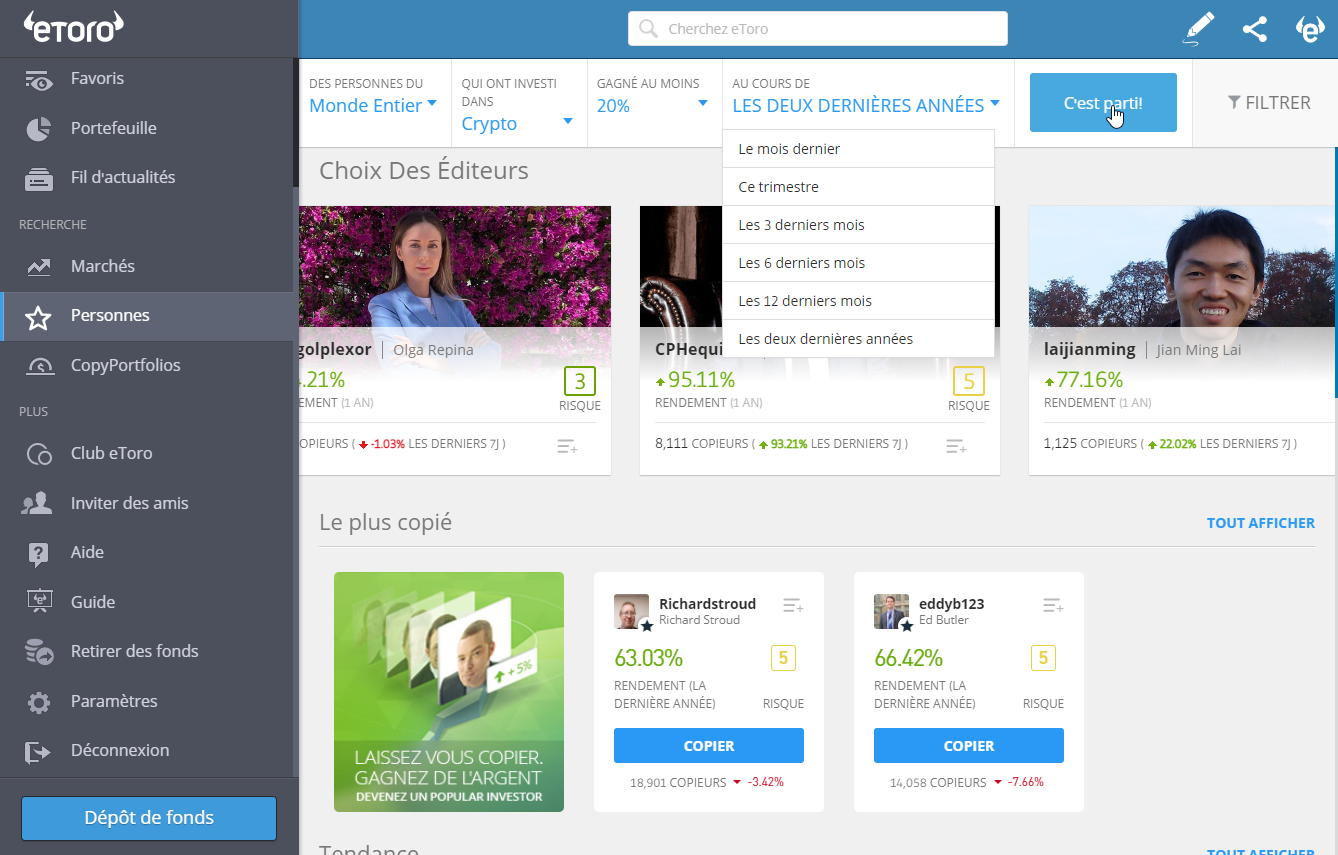The width and height of the screenshot is (1338, 855).
Task: Select Personnes star icon in sidebar
Action: [x=38, y=317]
